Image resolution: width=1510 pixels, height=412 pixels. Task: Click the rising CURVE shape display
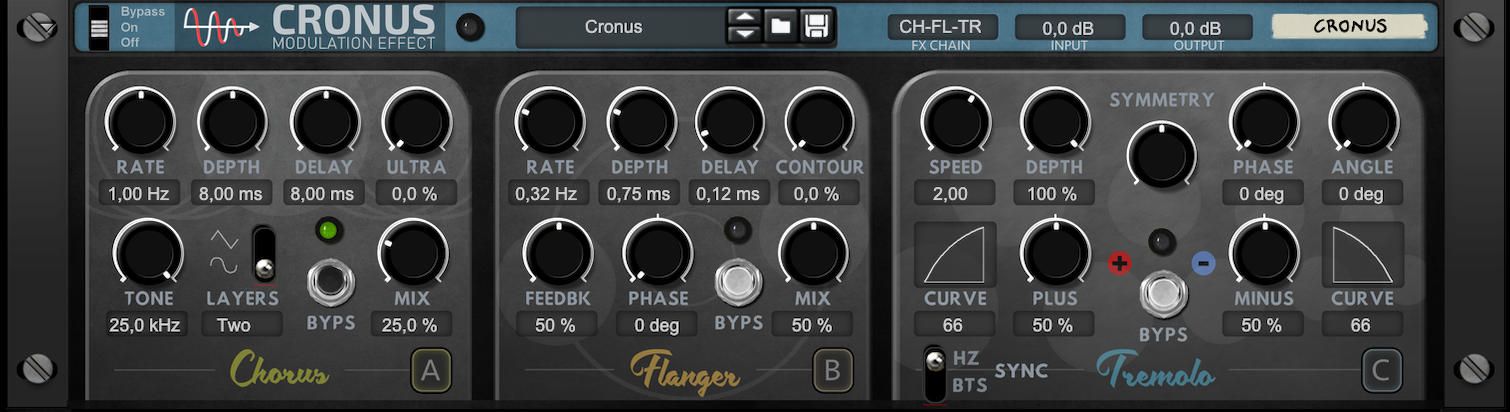[x=955, y=254]
